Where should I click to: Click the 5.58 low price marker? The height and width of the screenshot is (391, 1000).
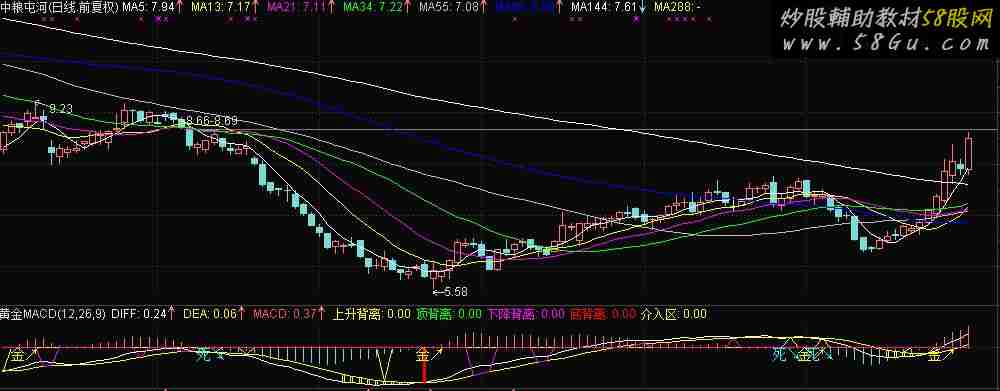[450, 291]
